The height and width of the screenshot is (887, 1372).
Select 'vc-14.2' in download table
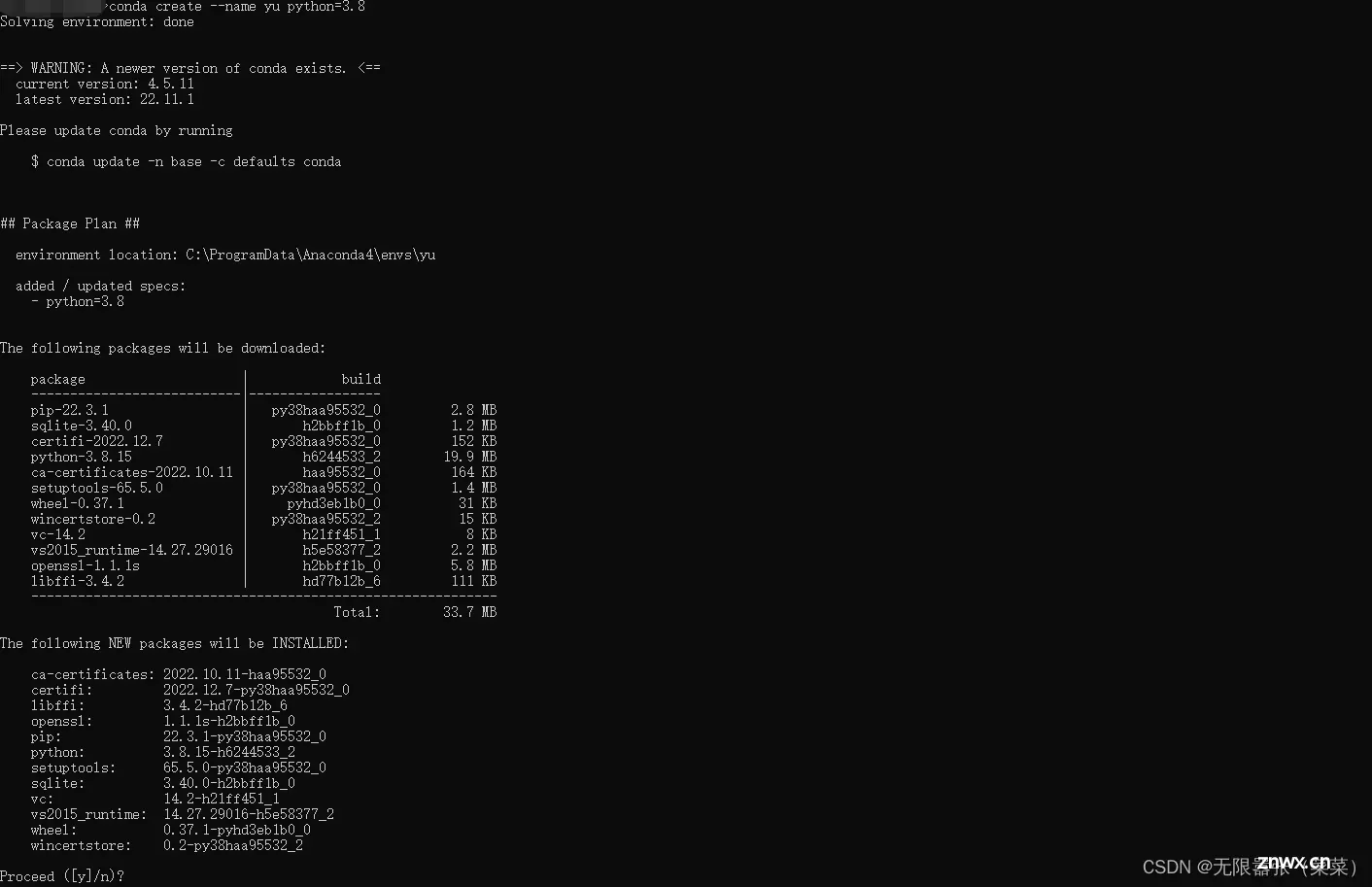click(x=58, y=534)
